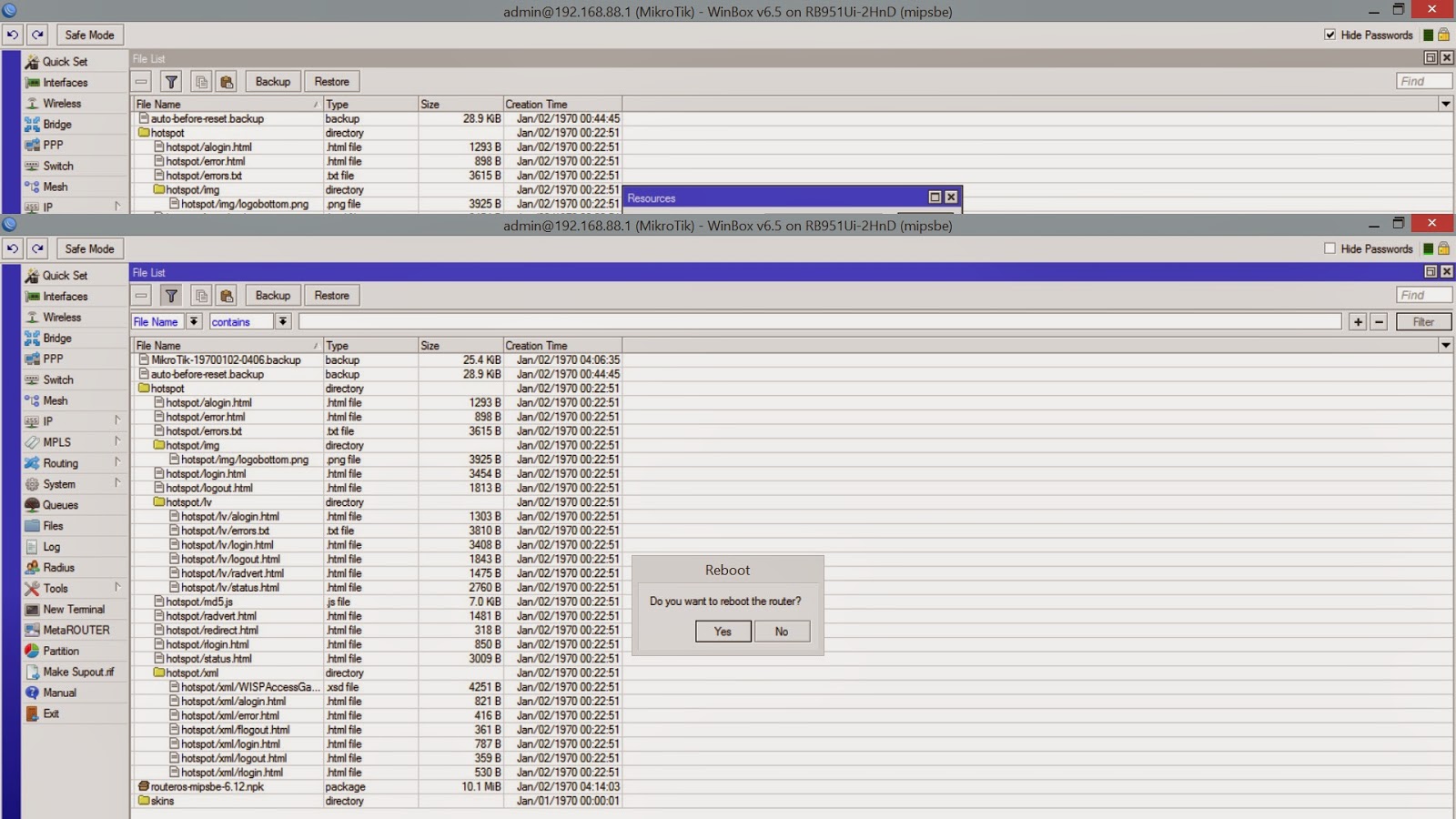Open the 'contains' condition dropdown

point(282,321)
